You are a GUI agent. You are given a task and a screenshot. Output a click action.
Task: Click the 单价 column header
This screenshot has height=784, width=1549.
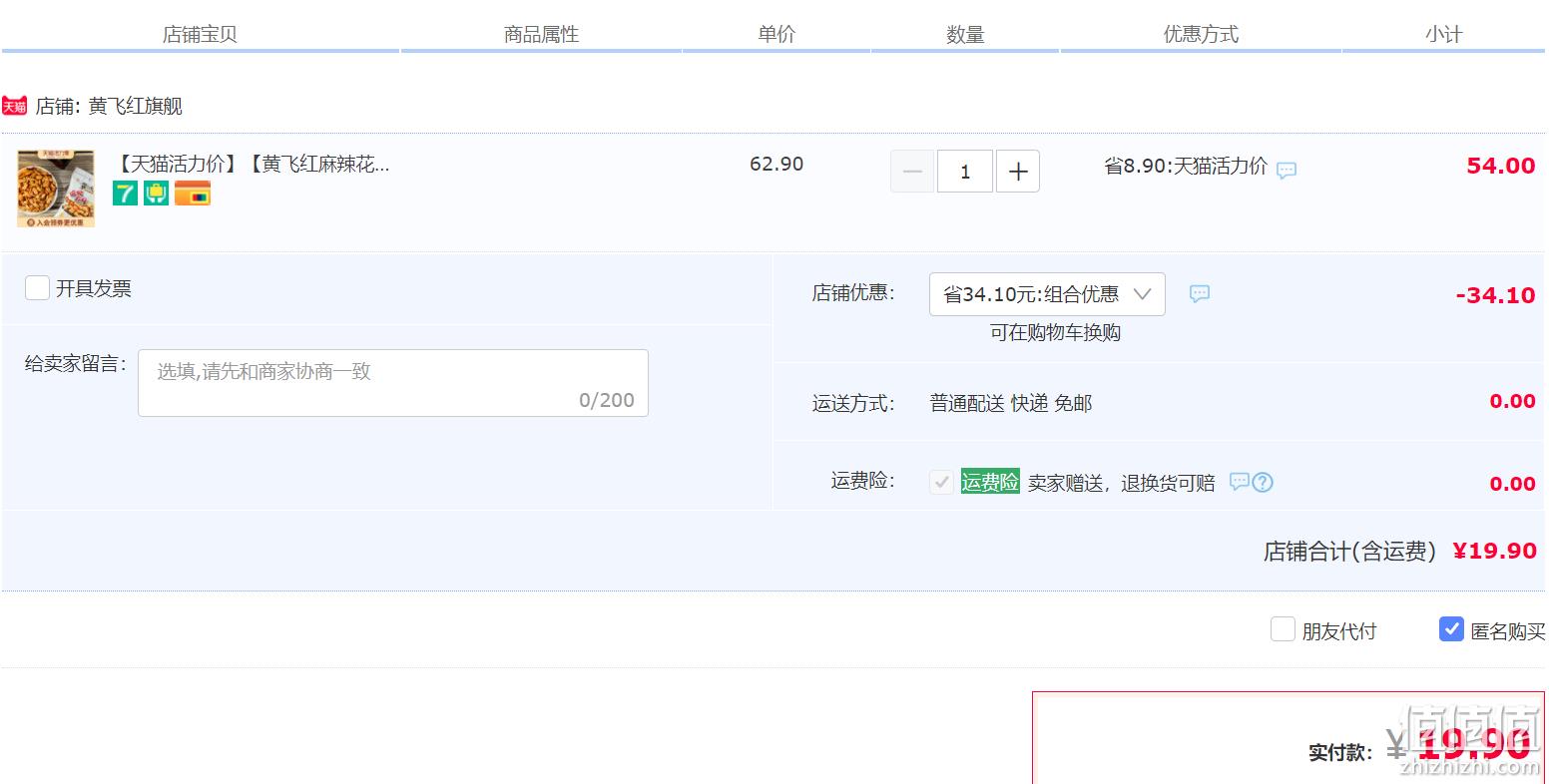(776, 35)
